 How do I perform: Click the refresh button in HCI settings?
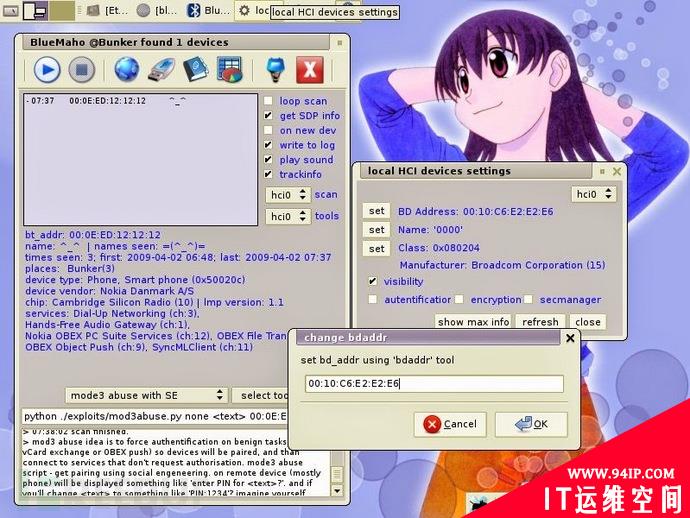[x=540, y=322]
